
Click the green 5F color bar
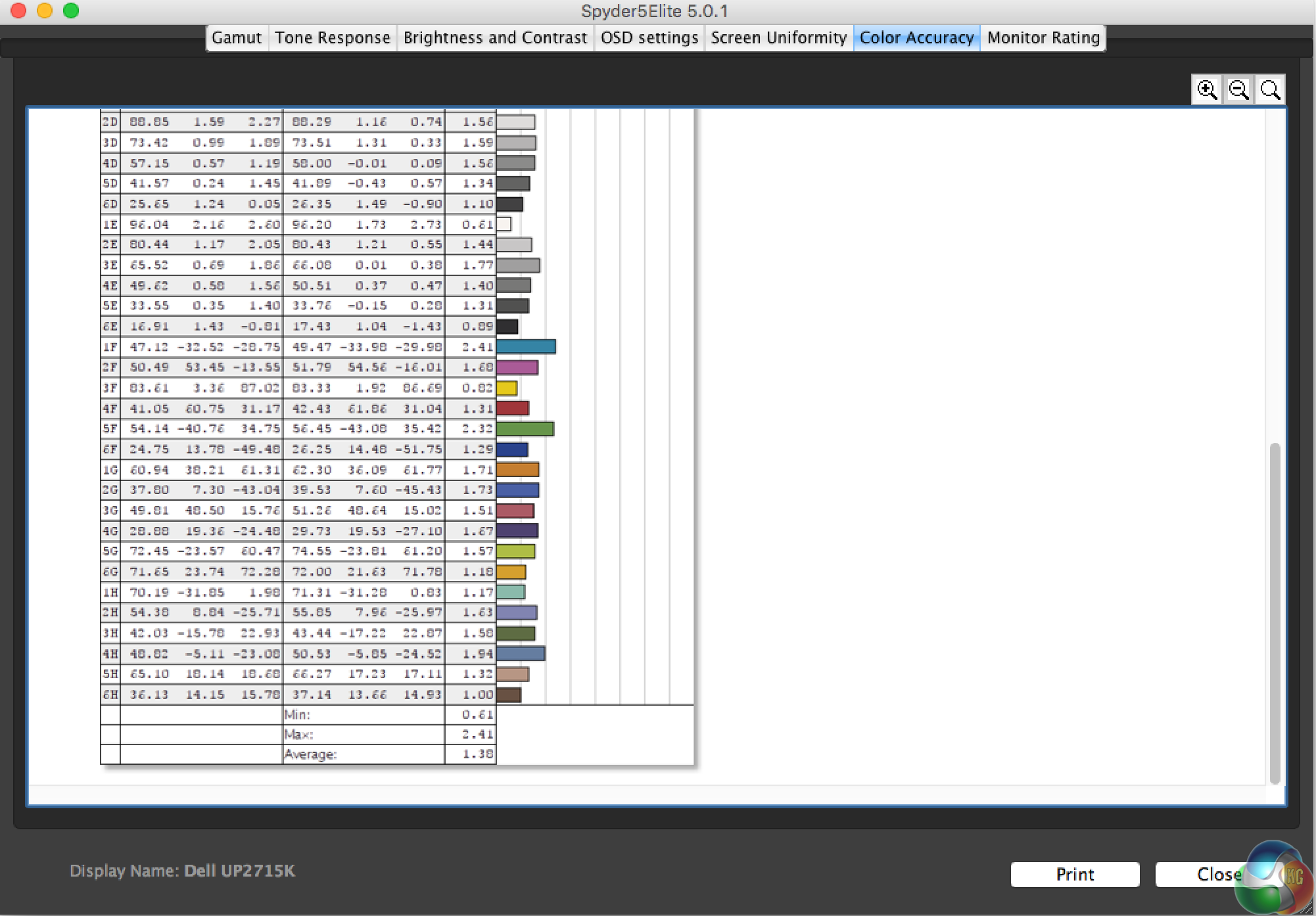tap(525, 429)
